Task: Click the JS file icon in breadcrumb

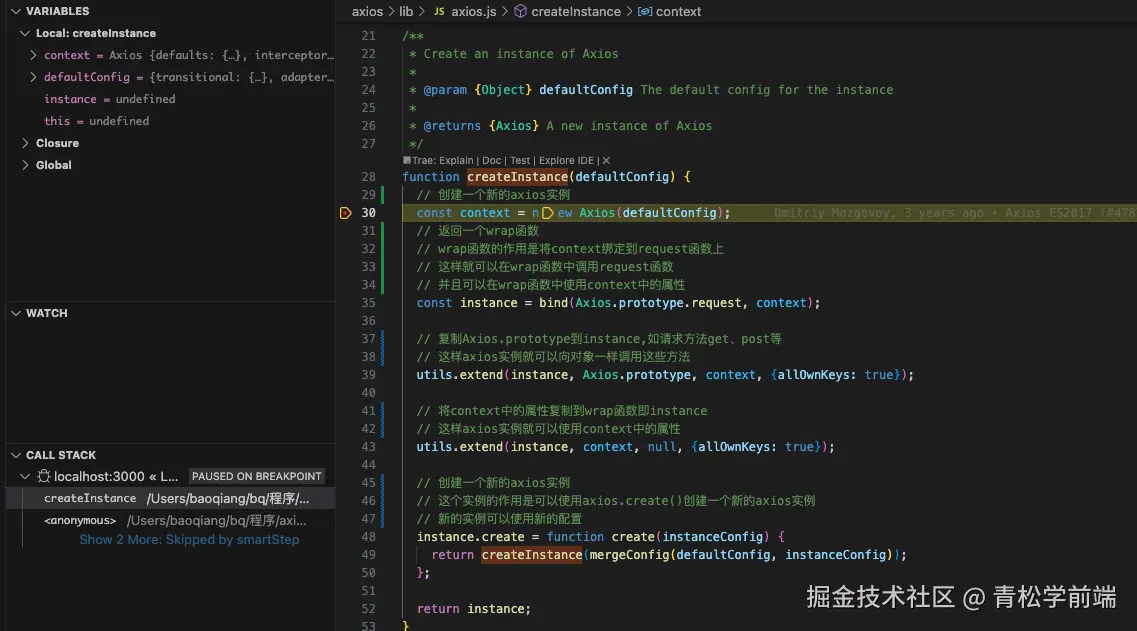Action: click(439, 12)
